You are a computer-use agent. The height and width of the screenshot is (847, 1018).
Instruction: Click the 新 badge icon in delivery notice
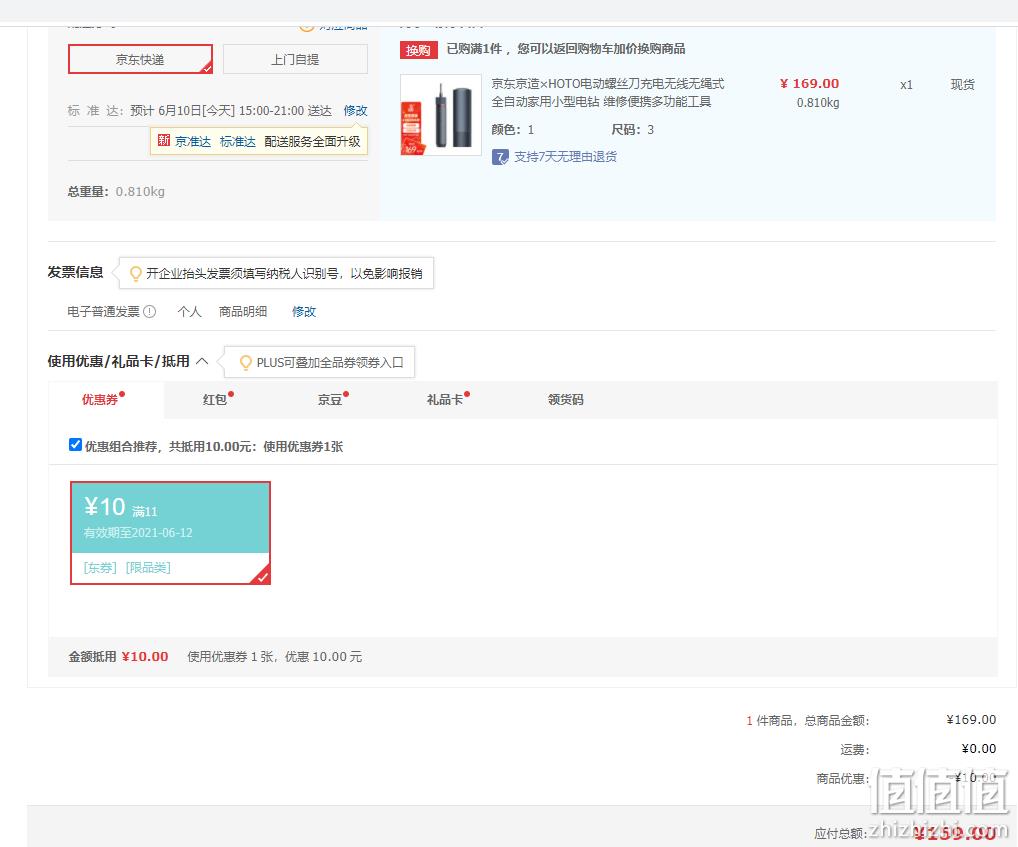point(164,140)
